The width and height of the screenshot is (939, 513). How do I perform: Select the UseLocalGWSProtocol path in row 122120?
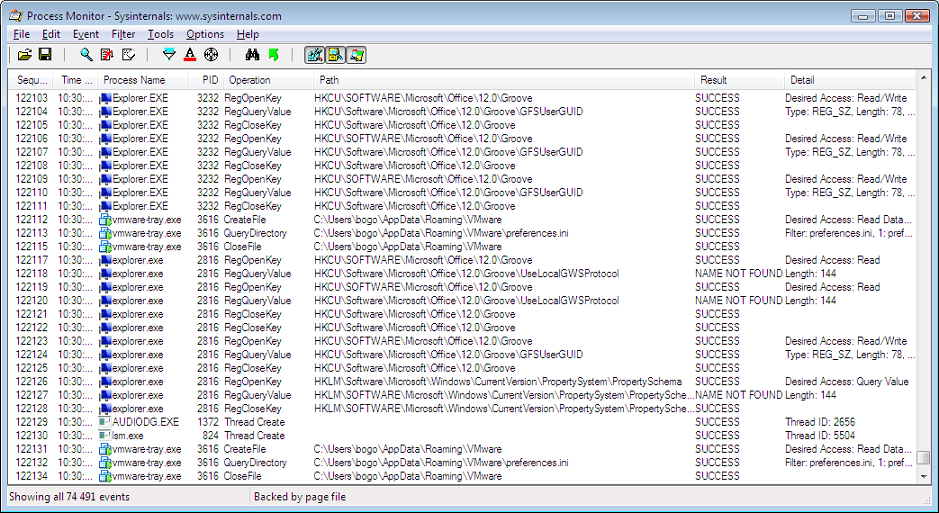pyautogui.click(x=467, y=300)
